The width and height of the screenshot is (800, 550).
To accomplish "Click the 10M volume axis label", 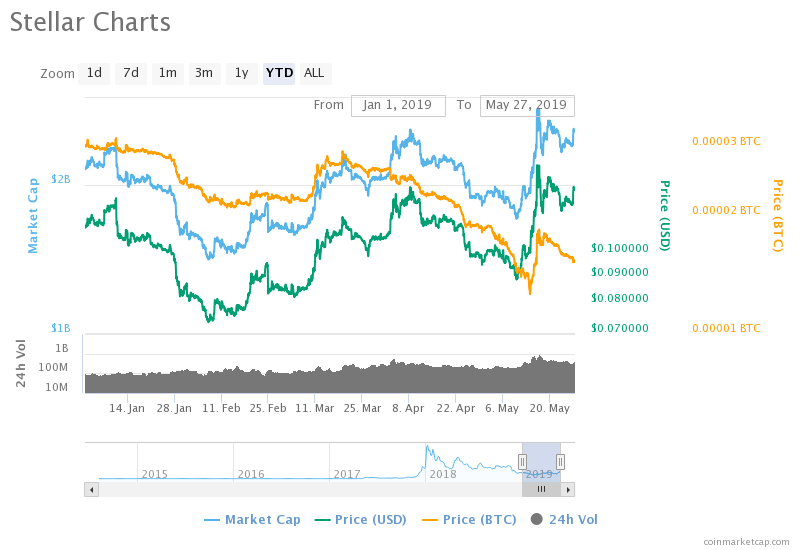I will (x=57, y=387).
